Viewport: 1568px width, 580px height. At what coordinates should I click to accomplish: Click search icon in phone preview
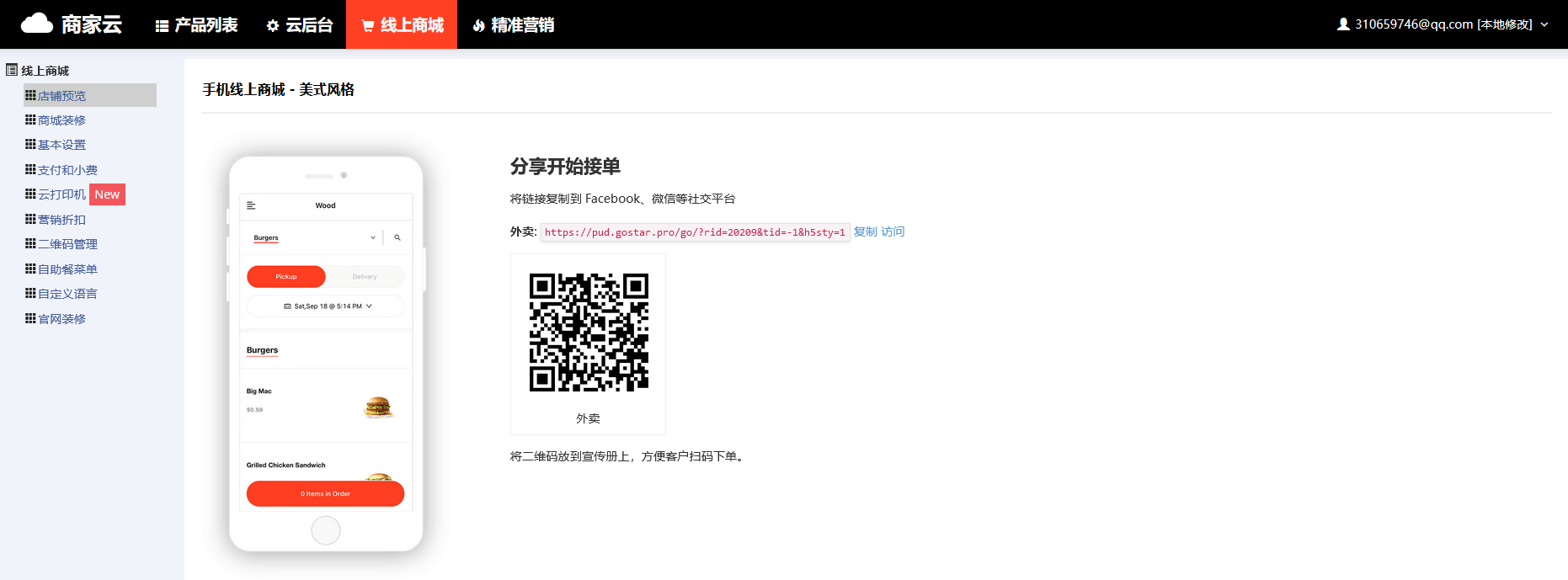397,237
